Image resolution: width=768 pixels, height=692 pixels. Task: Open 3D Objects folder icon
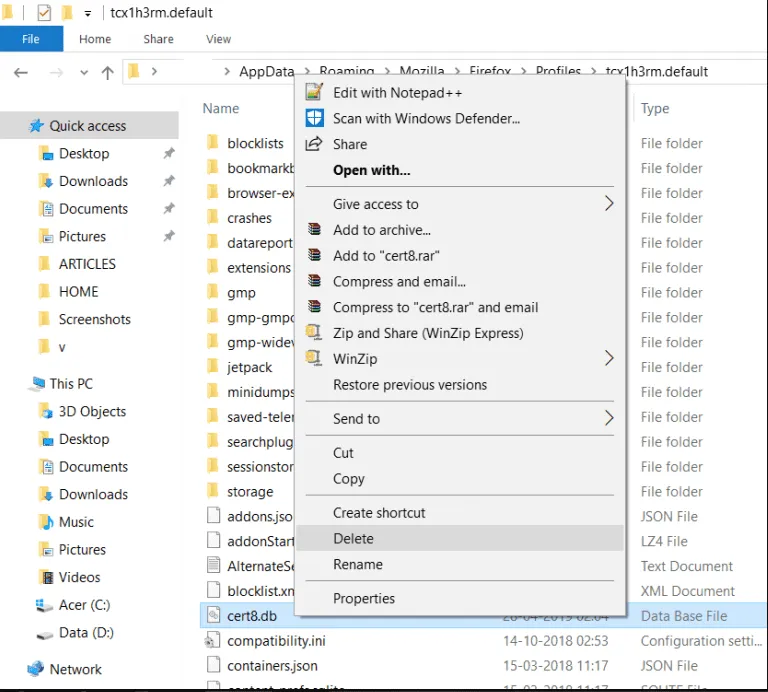[x=46, y=411]
